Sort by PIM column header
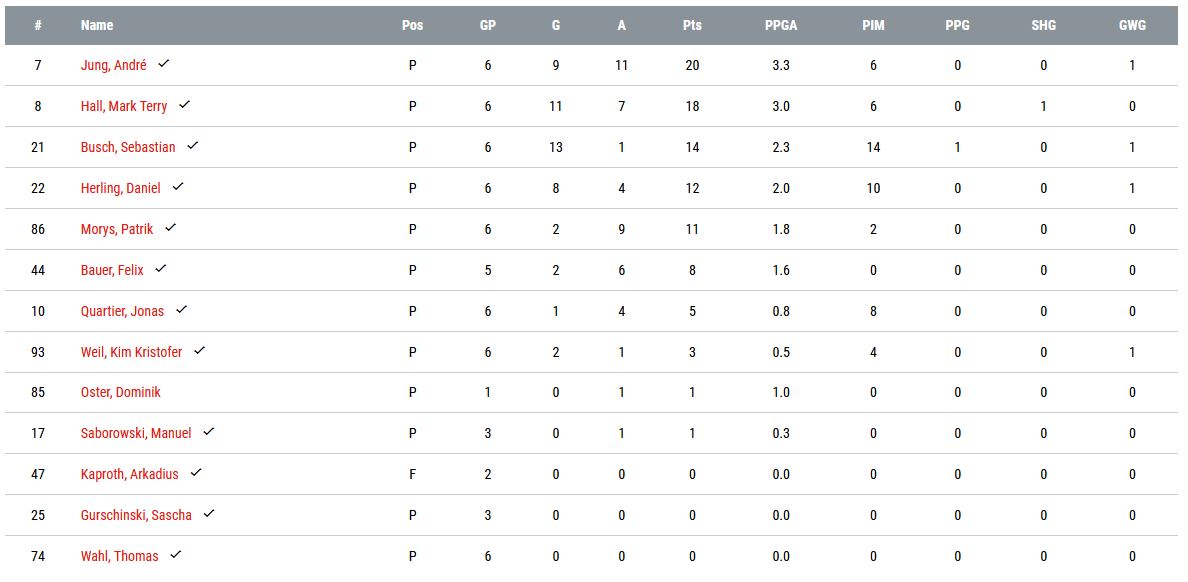This screenshot has width=1188, height=582. tap(873, 25)
